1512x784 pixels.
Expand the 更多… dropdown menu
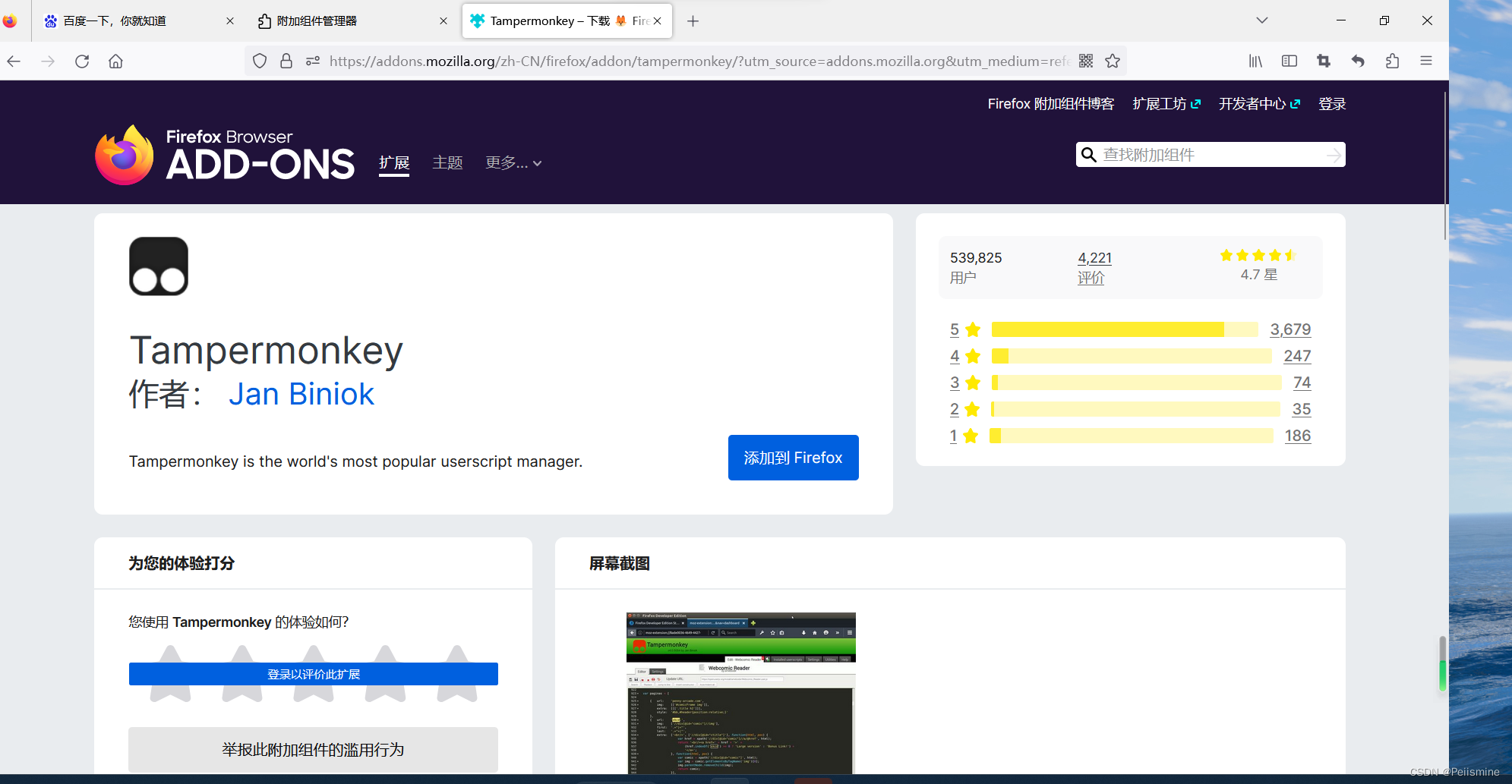(513, 162)
